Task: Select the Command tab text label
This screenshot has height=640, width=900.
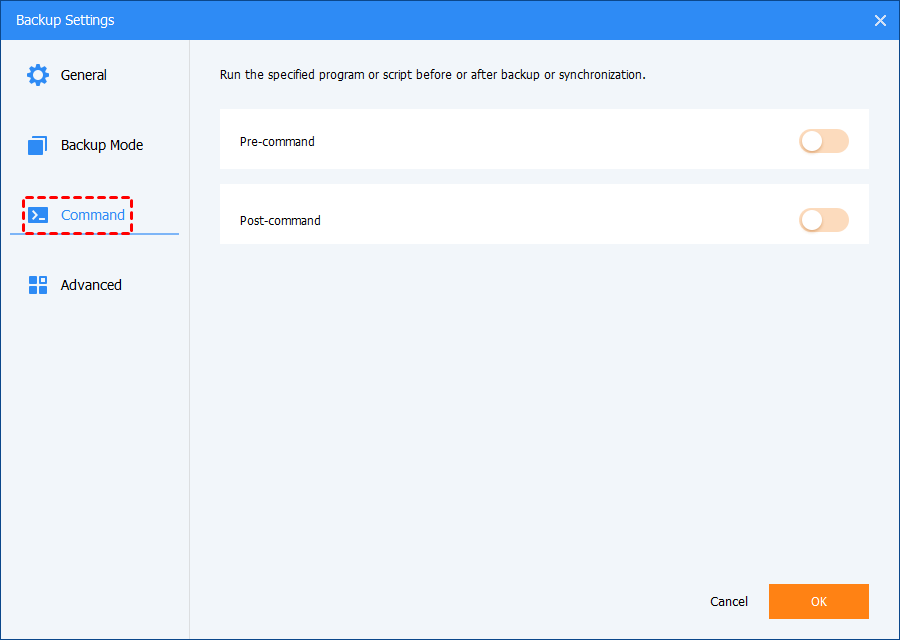Action: tap(93, 215)
